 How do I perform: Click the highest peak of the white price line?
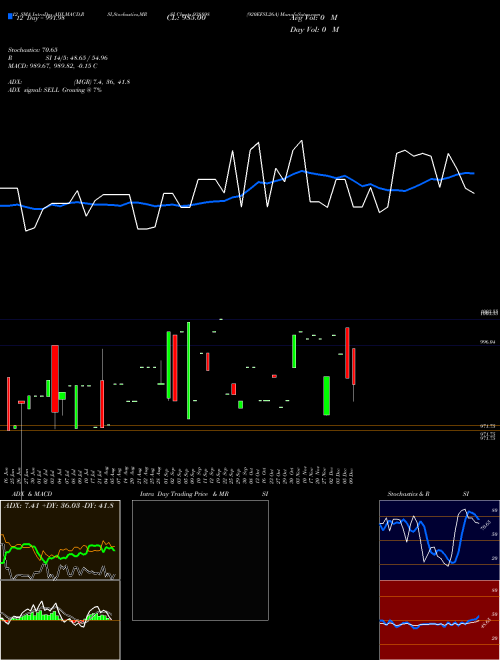pos(302,141)
